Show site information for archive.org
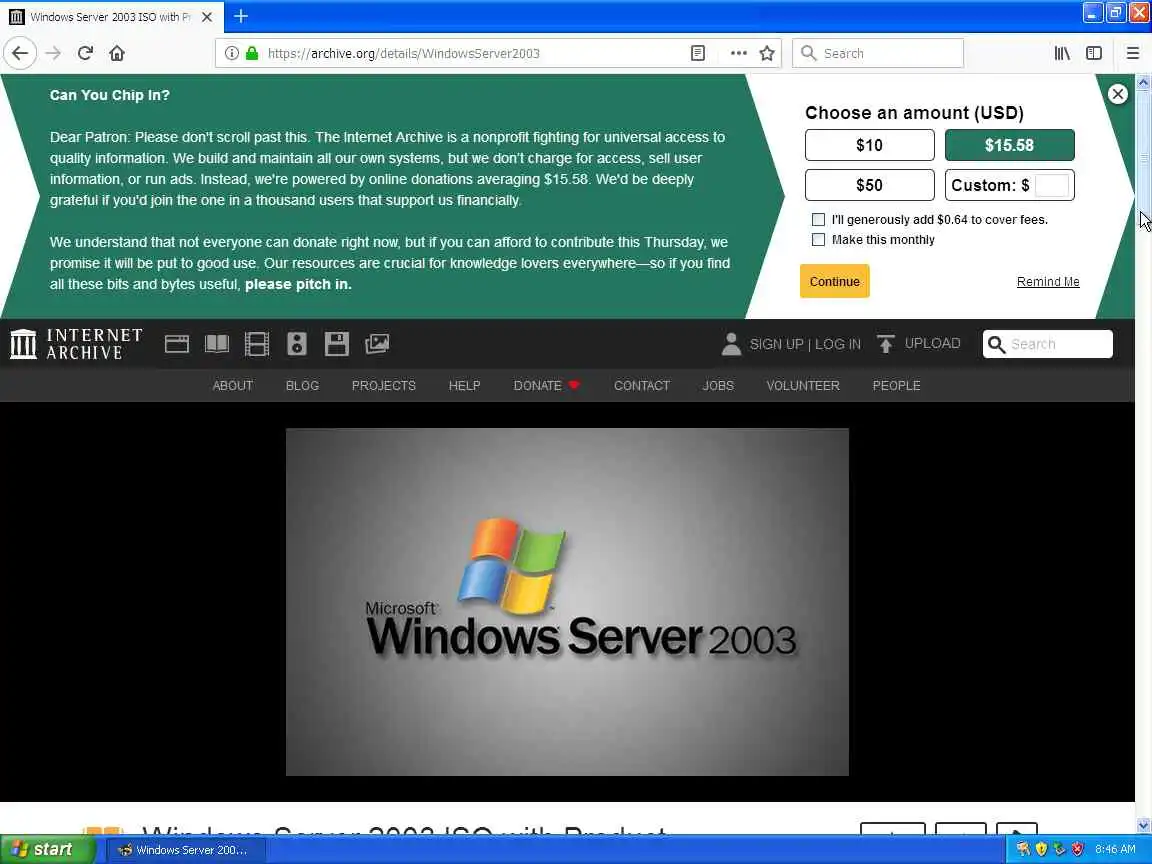The image size is (1152, 864). pos(231,53)
